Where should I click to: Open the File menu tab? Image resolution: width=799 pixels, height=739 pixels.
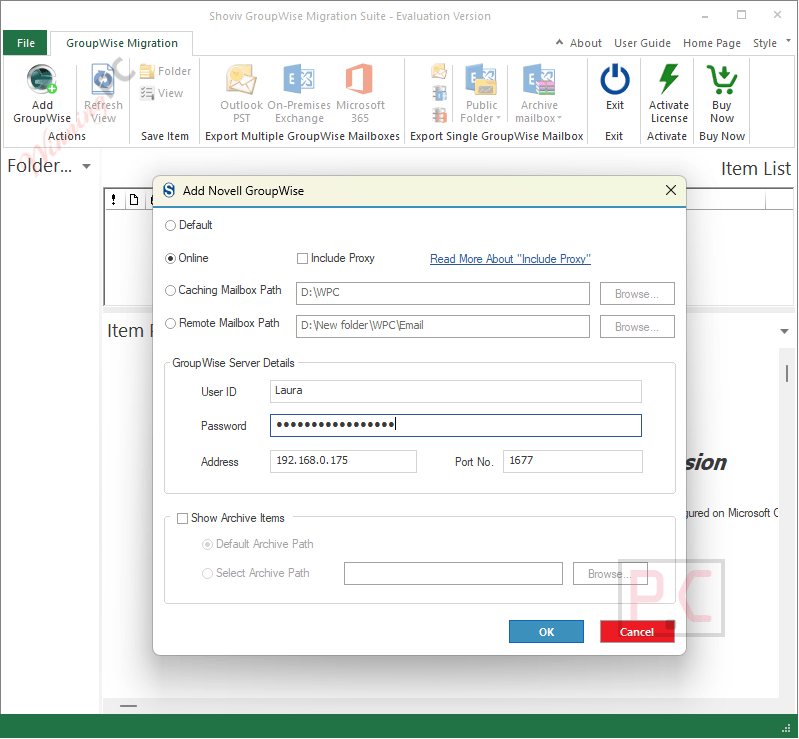point(25,43)
